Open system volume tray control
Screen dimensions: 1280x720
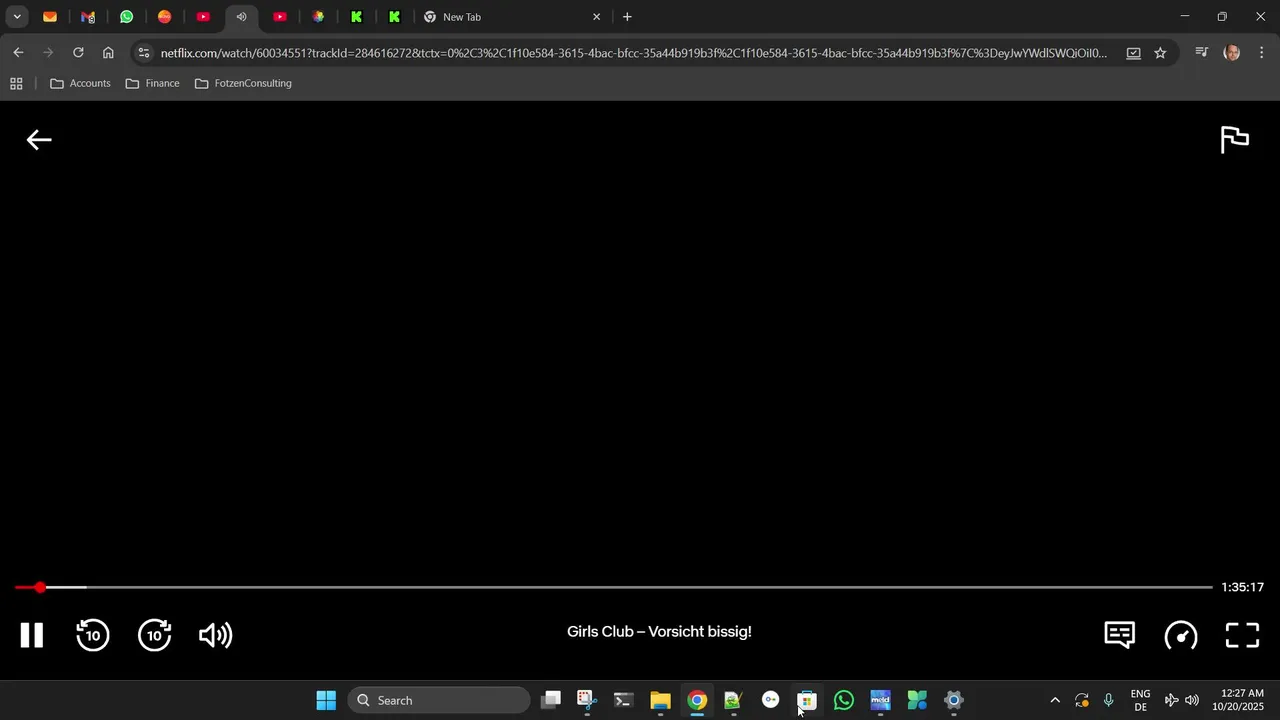click(1192, 700)
